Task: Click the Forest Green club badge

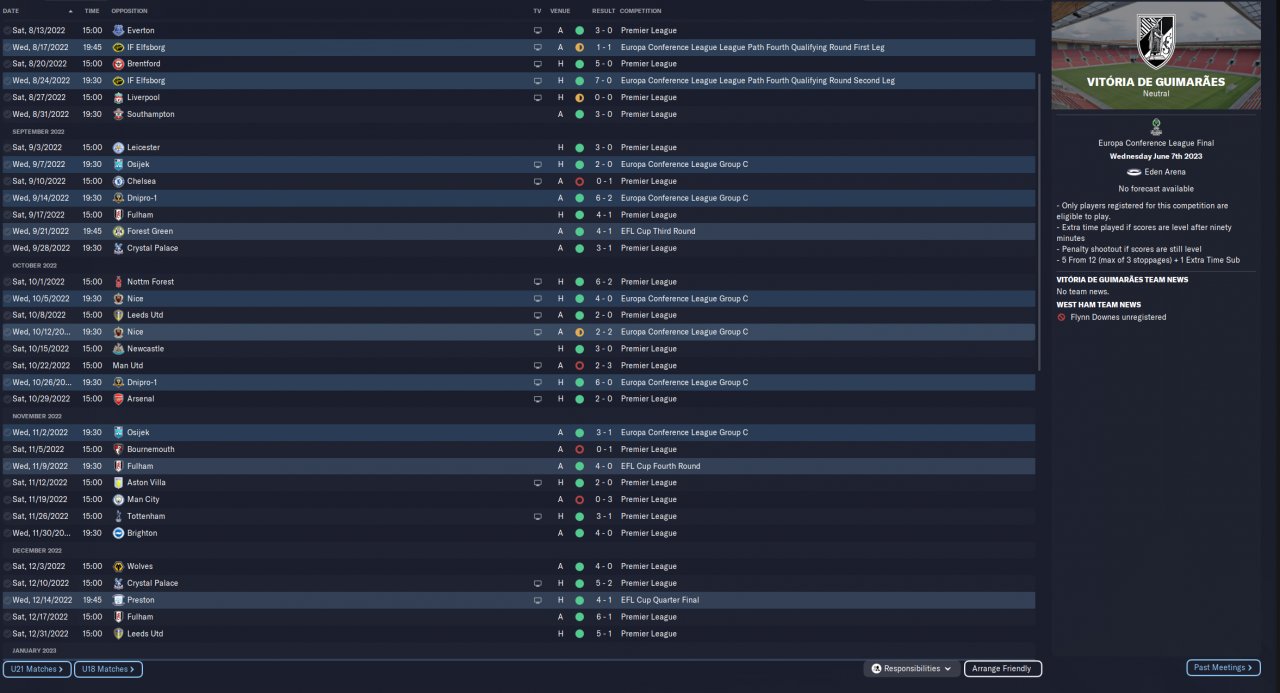Action: 118,231
